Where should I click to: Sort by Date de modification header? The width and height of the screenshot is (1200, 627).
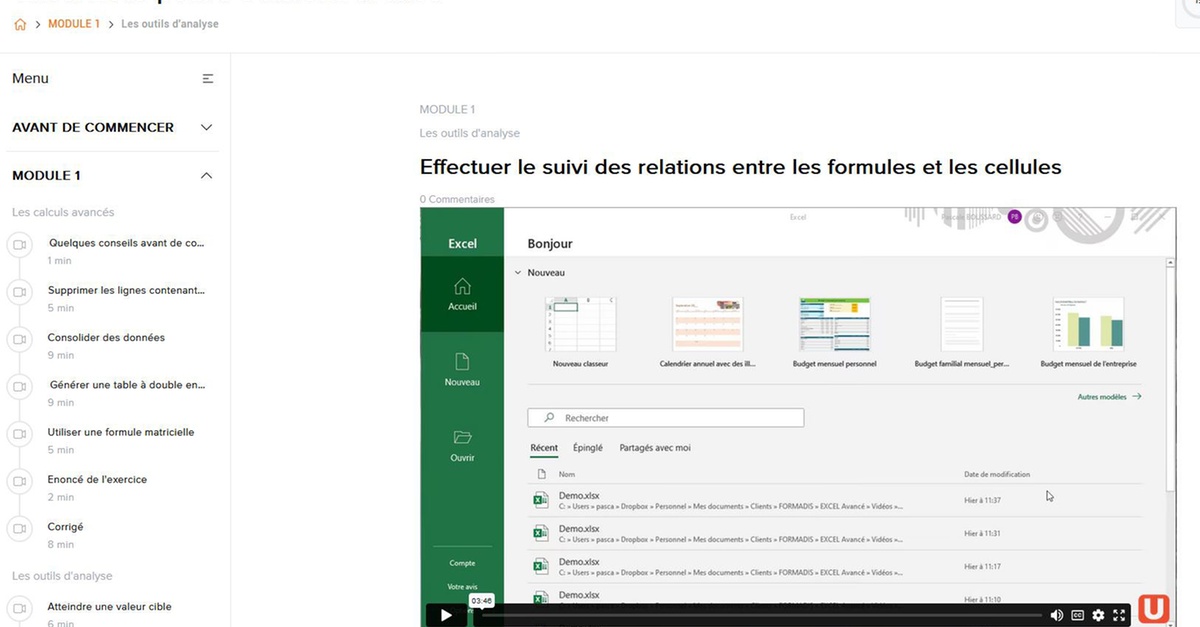[997, 474]
